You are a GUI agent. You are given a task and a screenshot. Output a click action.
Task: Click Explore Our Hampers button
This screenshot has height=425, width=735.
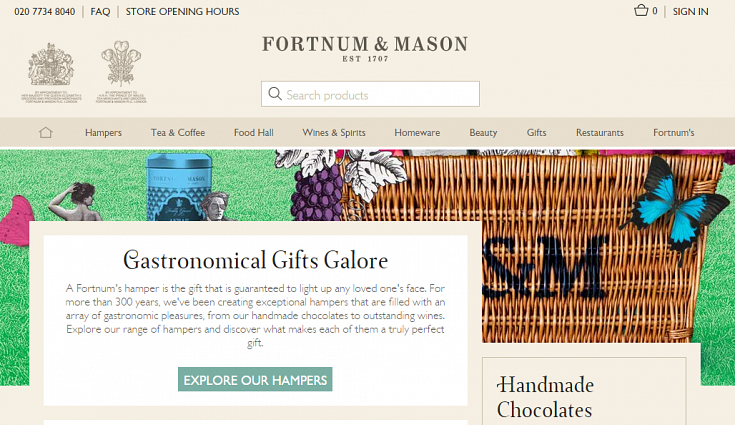point(255,380)
